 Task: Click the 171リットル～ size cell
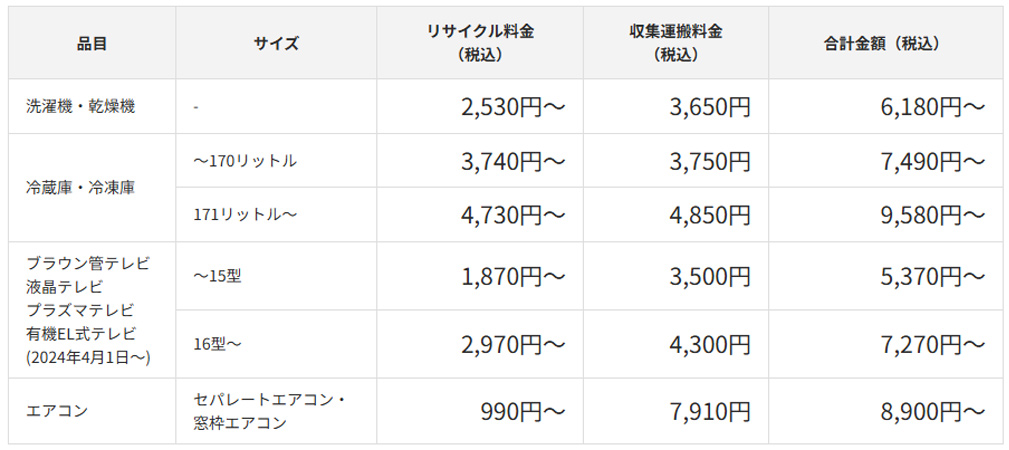246,215
